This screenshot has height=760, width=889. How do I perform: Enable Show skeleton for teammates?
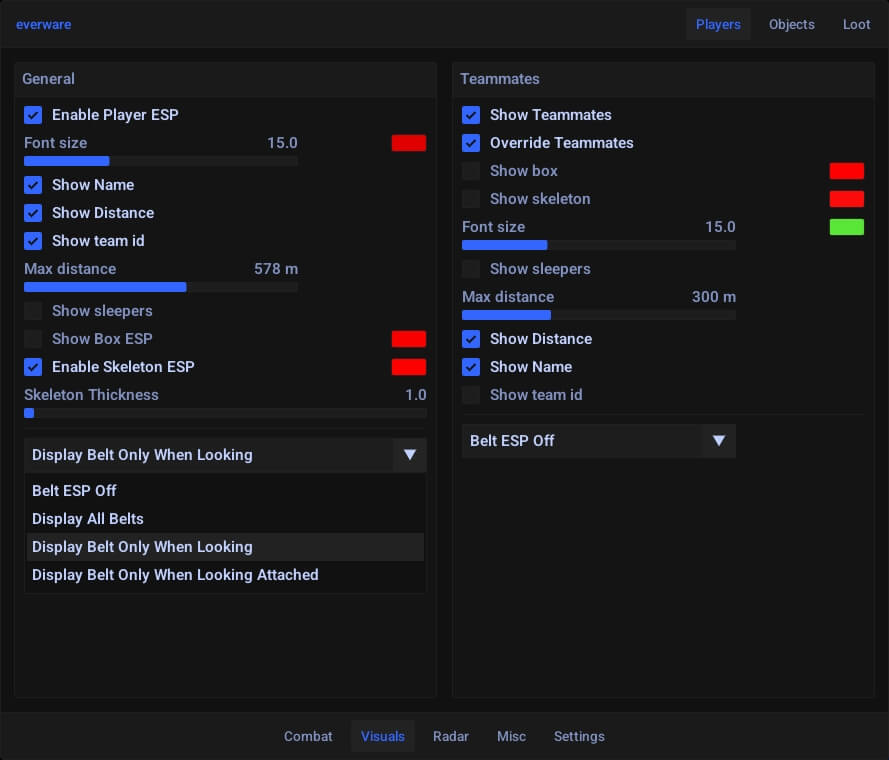pyautogui.click(x=471, y=199)
